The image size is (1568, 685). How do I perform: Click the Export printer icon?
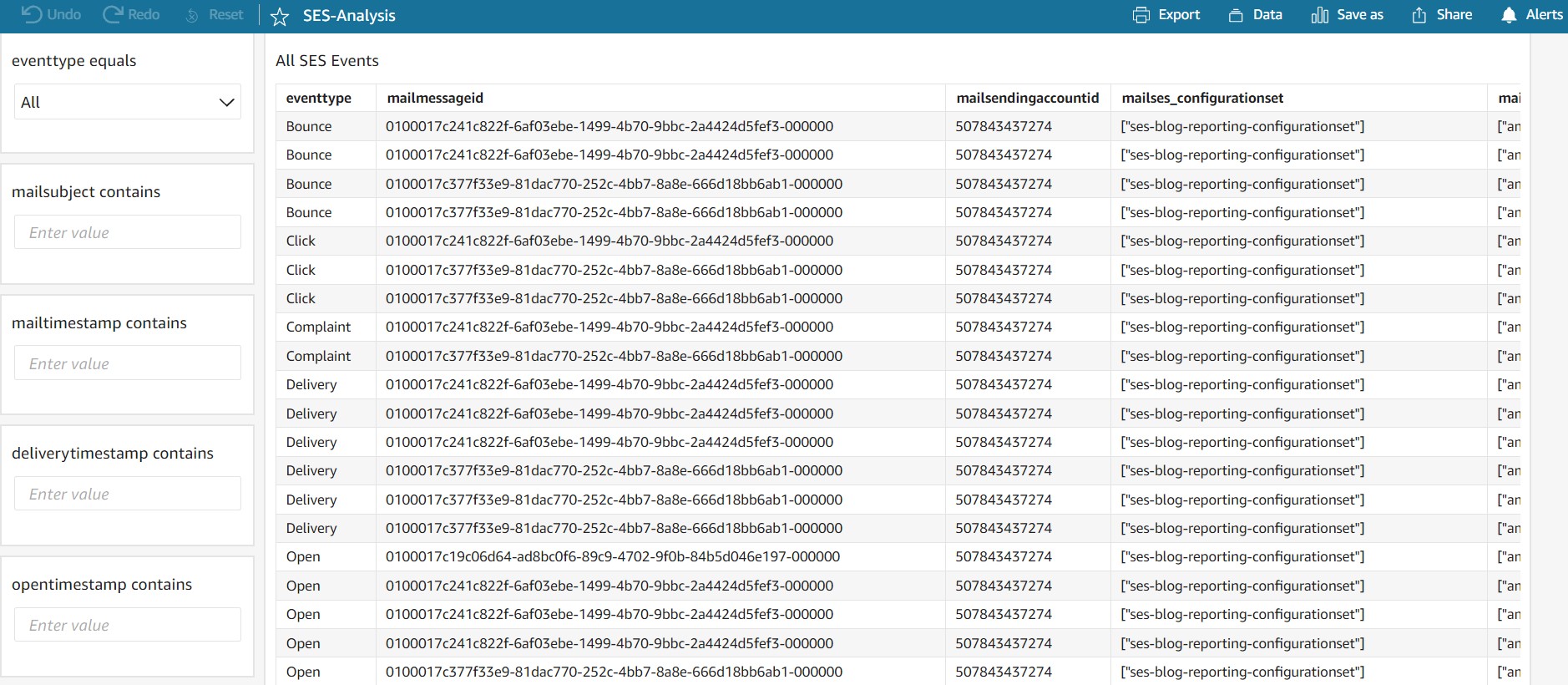pos(1141,15)
